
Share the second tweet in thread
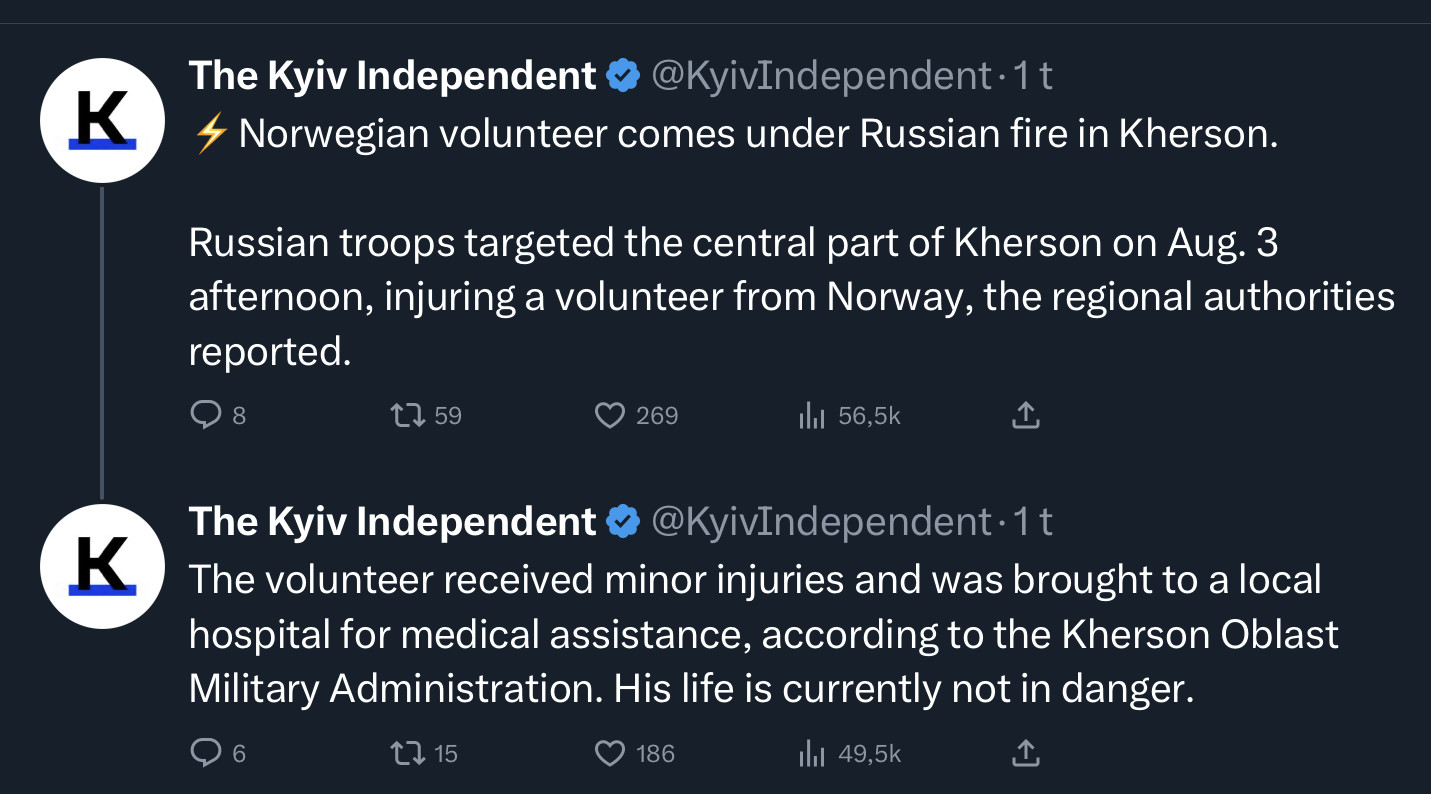coord(1026,753)
